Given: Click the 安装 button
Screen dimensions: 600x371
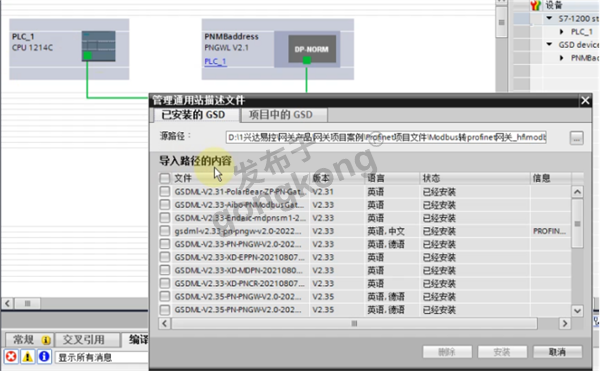Looking at the screenshot, I should [x=502, y=352].
